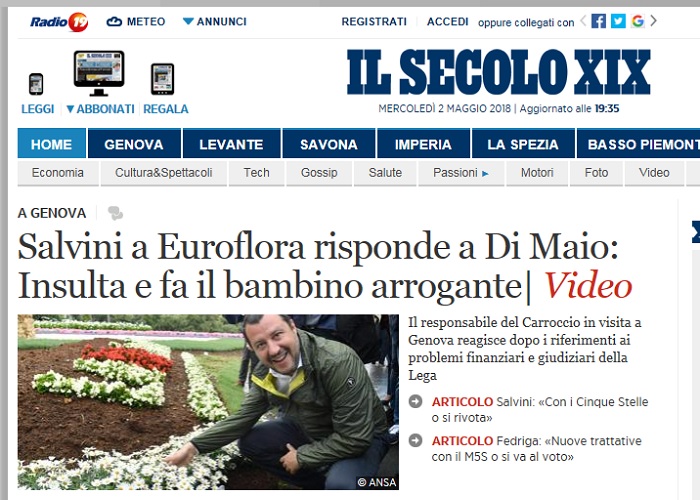700x500 pixels.
Task: Expand the ABBONATI dropdown menu
Action: [x=100, y=109]
